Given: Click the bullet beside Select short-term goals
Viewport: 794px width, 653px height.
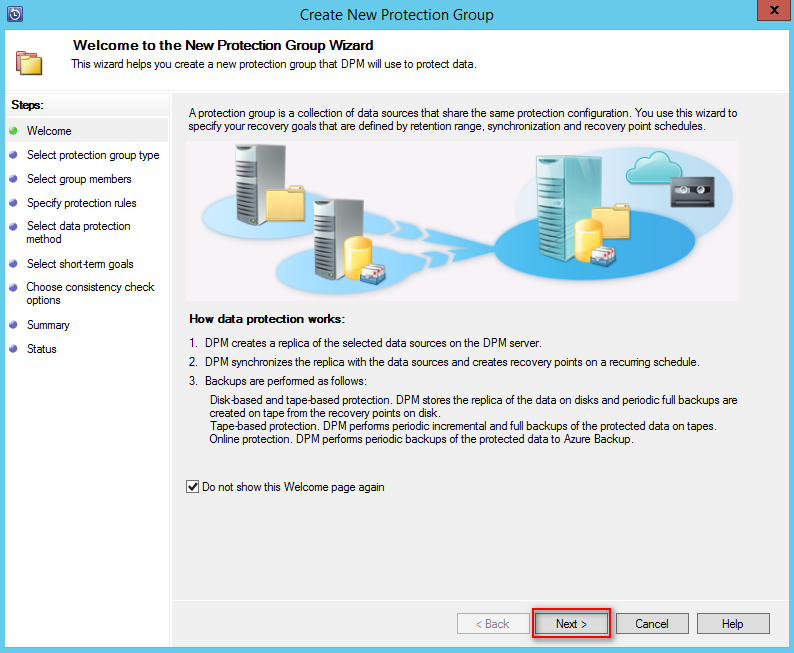Looking at the screenshot, I should coord(14,263).
